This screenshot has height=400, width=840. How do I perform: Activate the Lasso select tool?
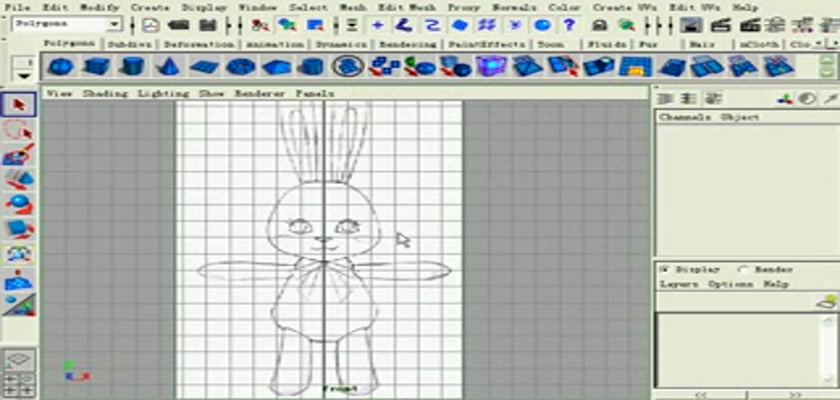click(18, 130)
